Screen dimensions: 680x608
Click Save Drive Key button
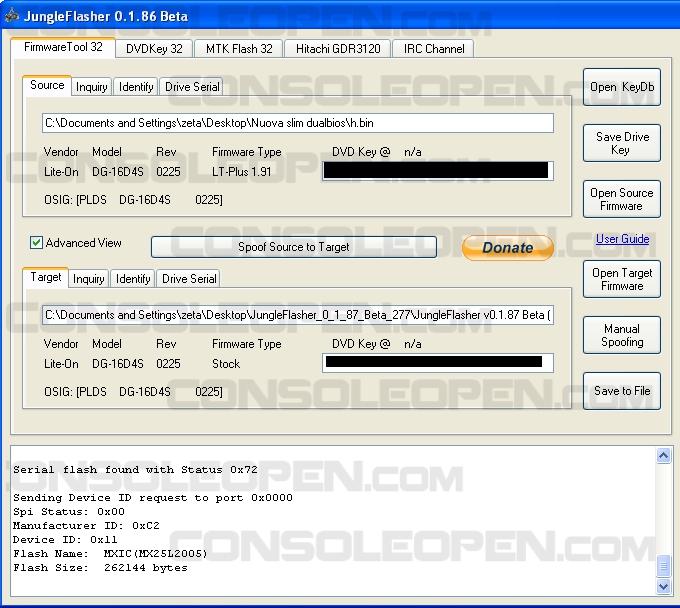tap(622, 143)
